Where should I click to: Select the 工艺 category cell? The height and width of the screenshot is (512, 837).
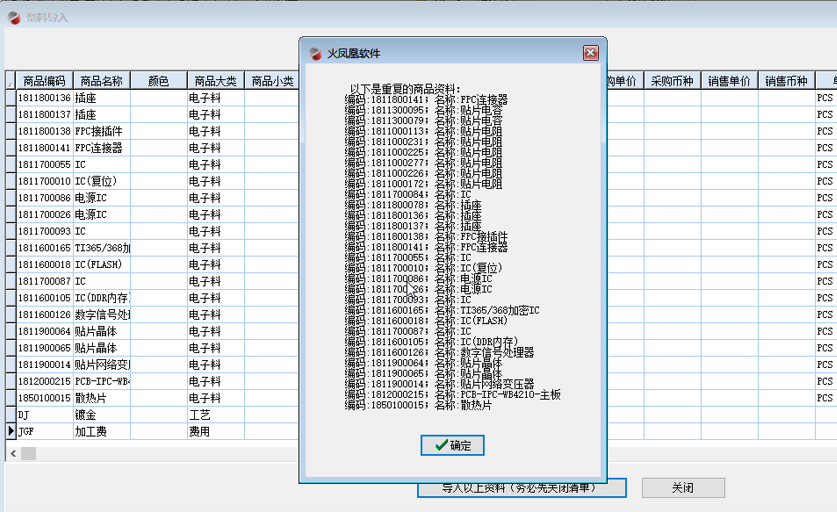pos(216,415)
